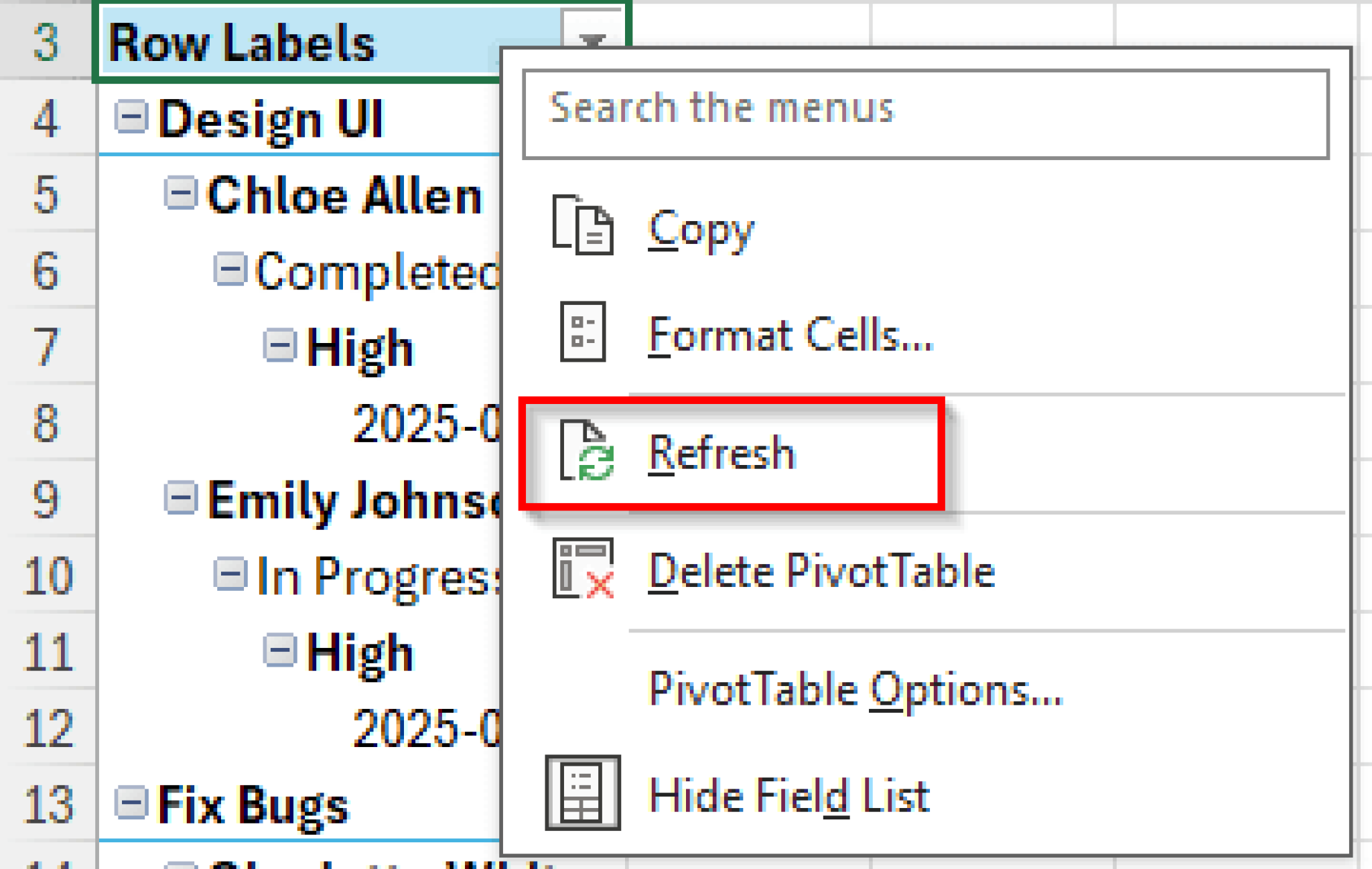Viewport: 1372px width, 869px height.
Task: Click the Copy icon in context menu
Action: [x=582, y=226]
